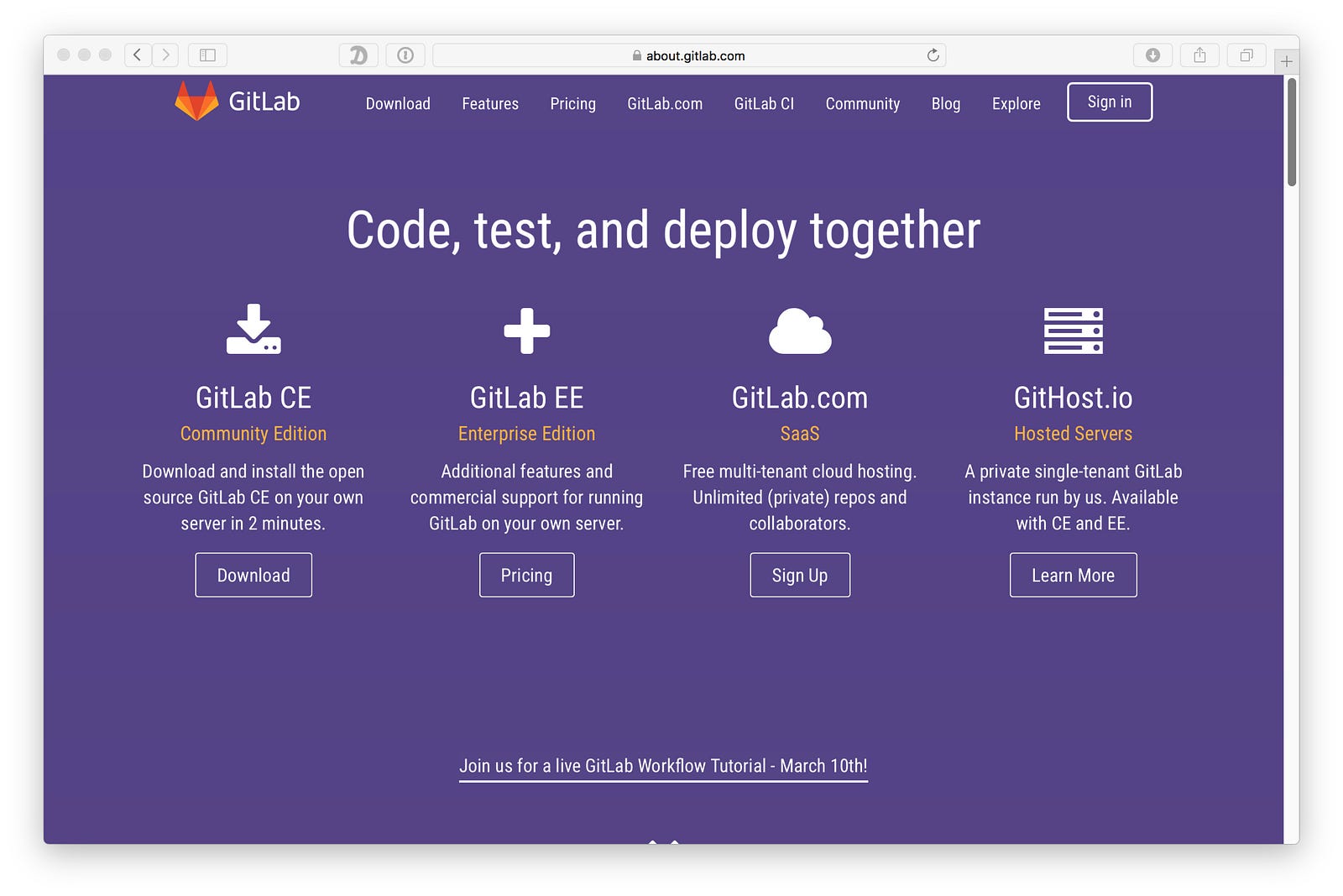Click the Community Edition subtitle
The width and height of the screenshot is (1343, 896).
[x=253, y=434]
